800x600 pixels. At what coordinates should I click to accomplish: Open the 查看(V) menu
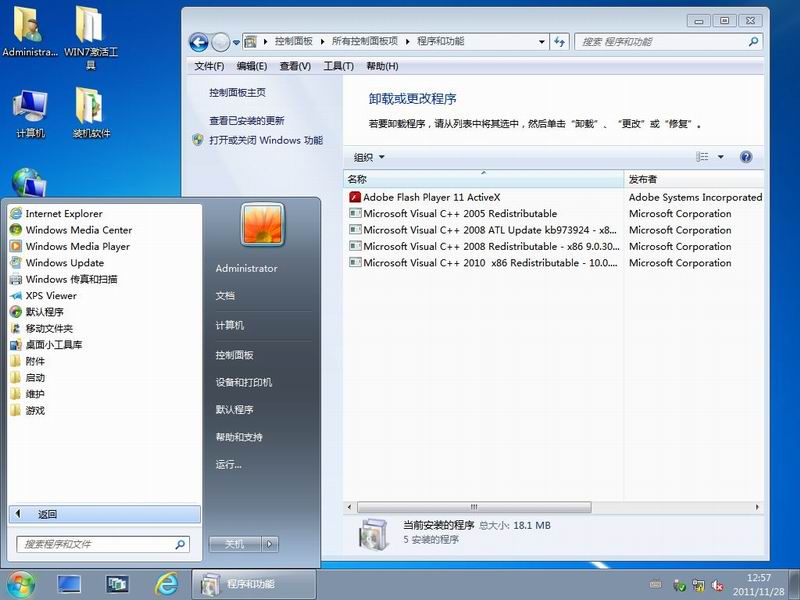[295, 66]
